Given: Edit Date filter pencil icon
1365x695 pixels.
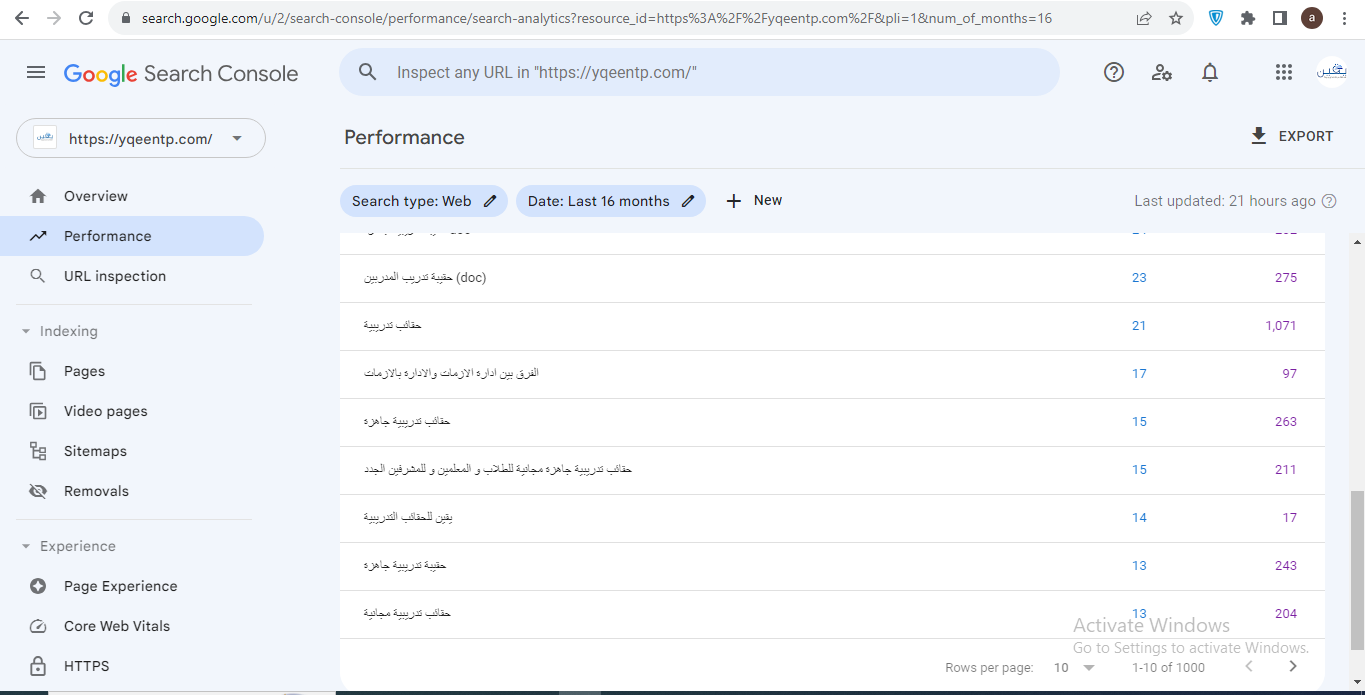Looking at the screenshot, I should [x=688, y=201].
